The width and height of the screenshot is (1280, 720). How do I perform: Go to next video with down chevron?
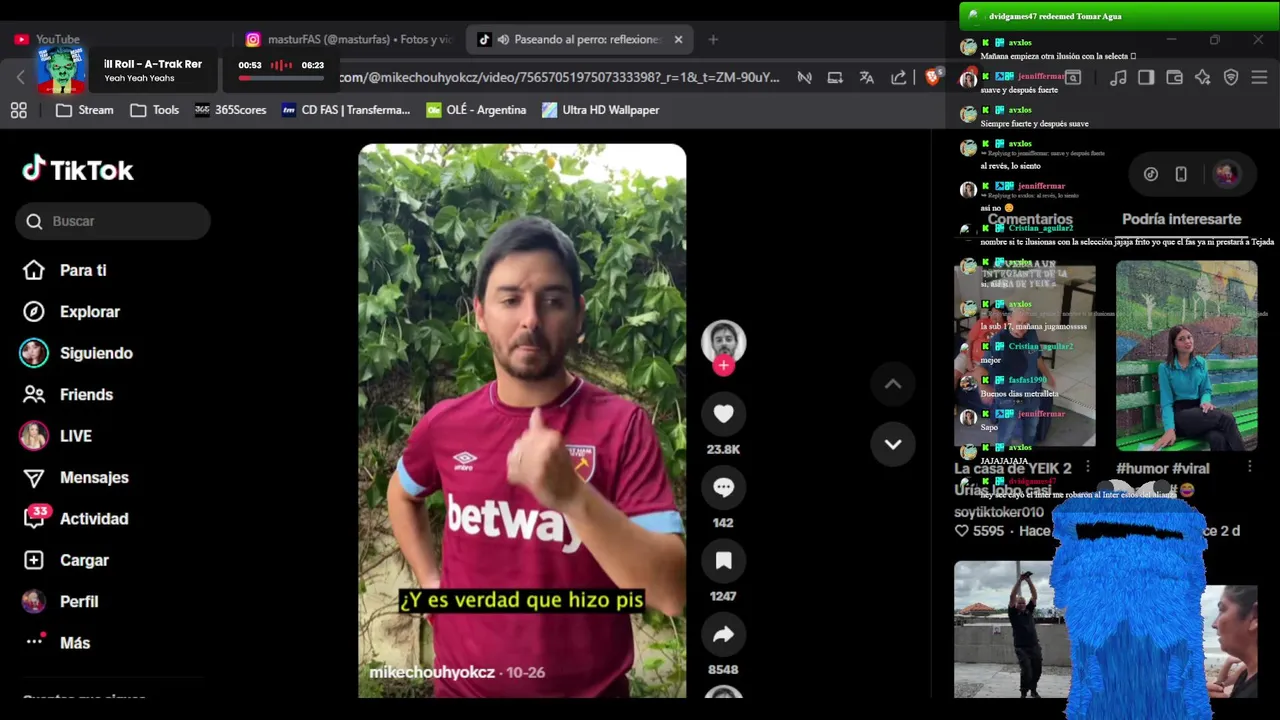coord(893,444)
